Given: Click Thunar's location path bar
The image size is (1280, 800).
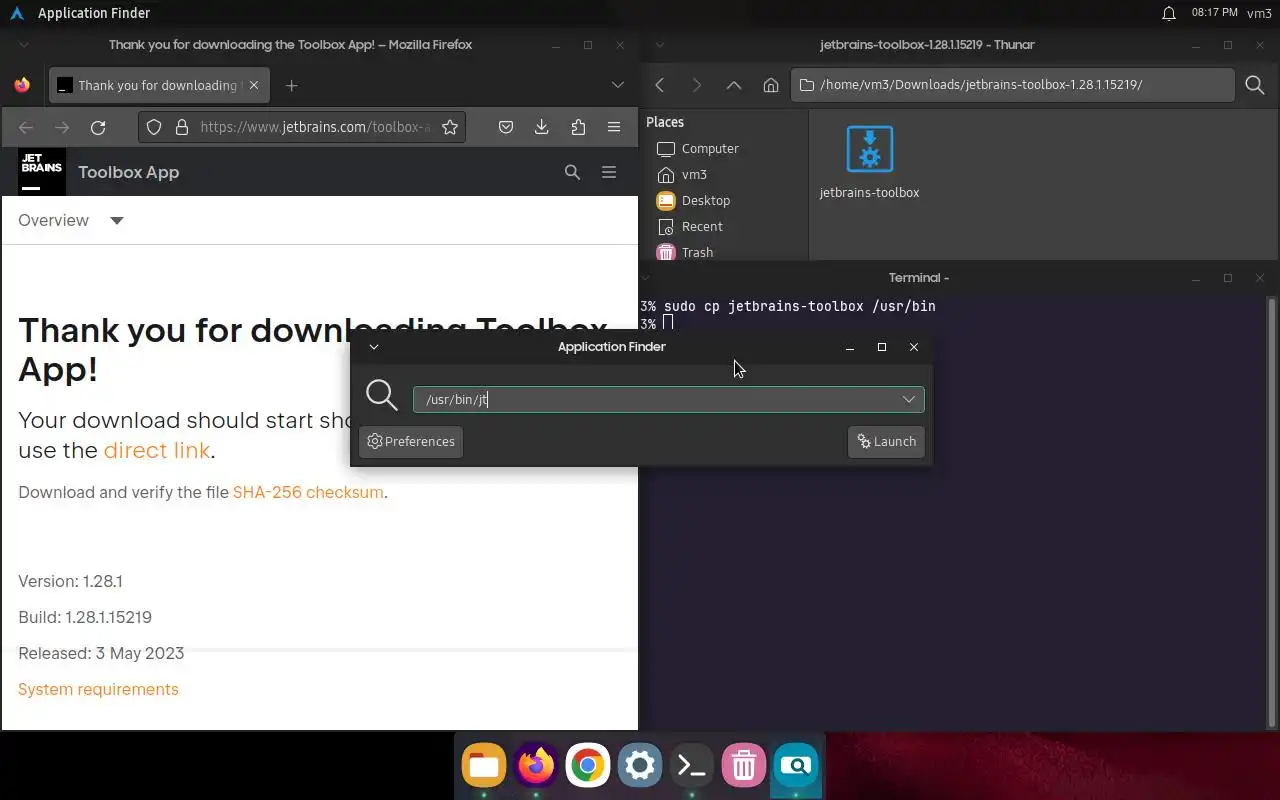Looking at the screenshot, I should tap(1012, 85).
